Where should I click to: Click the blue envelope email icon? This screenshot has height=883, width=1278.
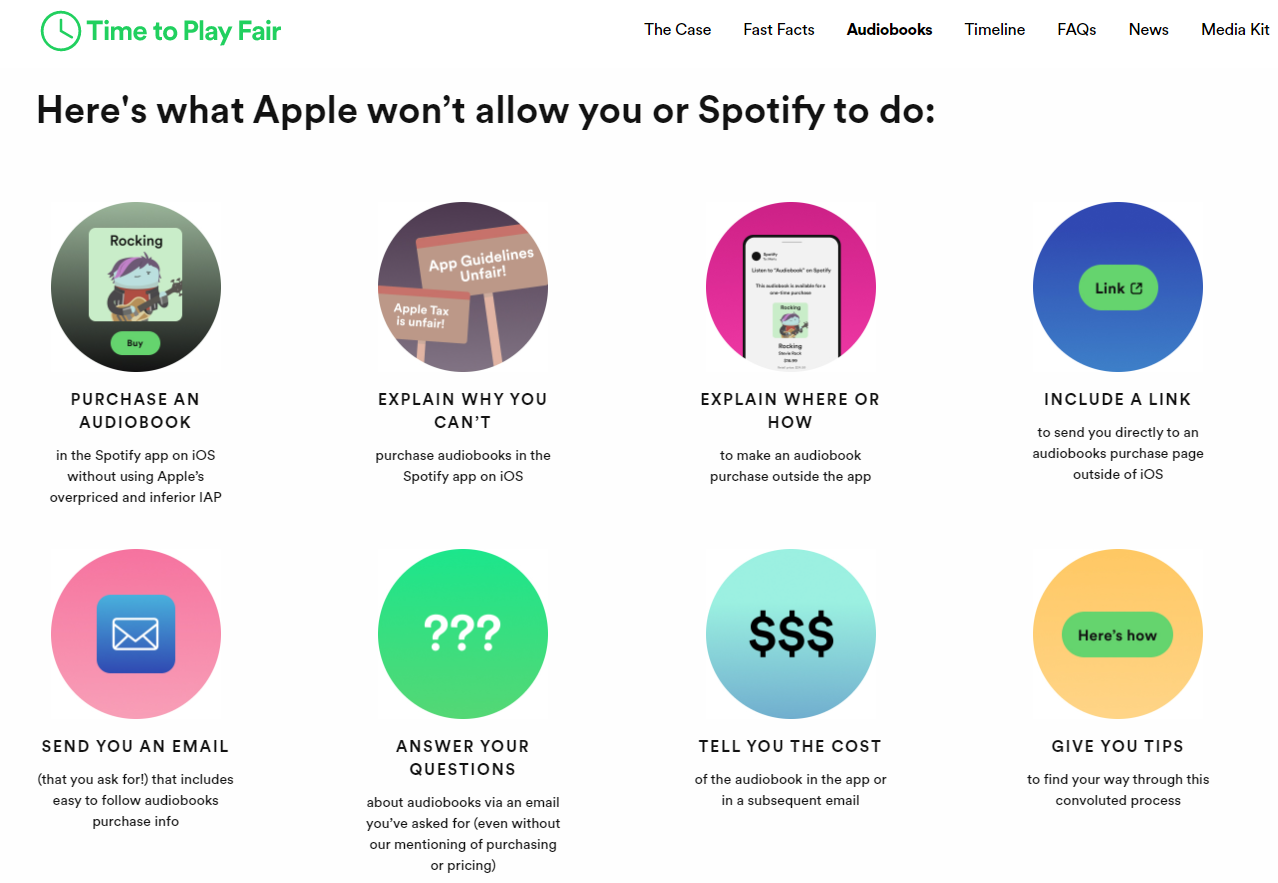coord(136,634)
